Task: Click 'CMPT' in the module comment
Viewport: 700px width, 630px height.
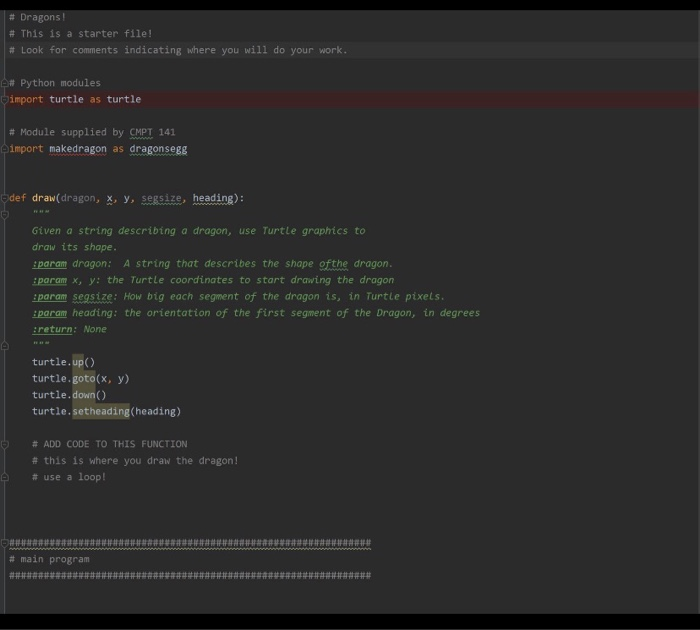Action: [141, 132]
